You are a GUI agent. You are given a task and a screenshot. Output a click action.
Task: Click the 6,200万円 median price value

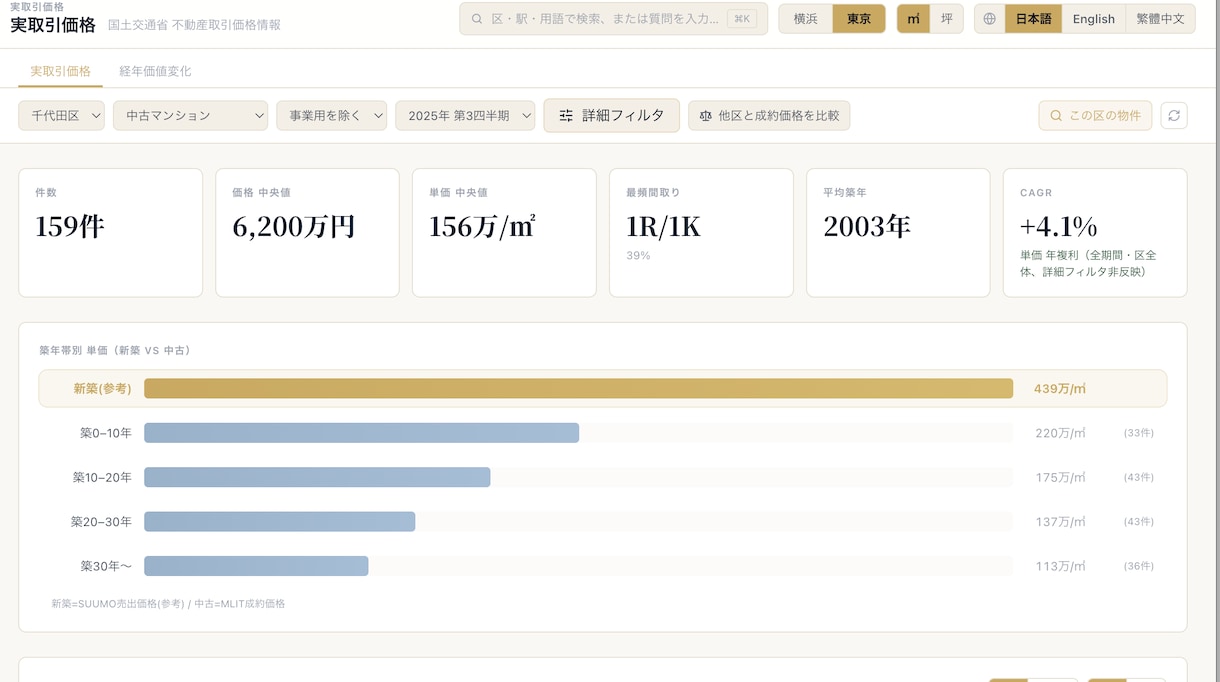click(x=294, y=227)
